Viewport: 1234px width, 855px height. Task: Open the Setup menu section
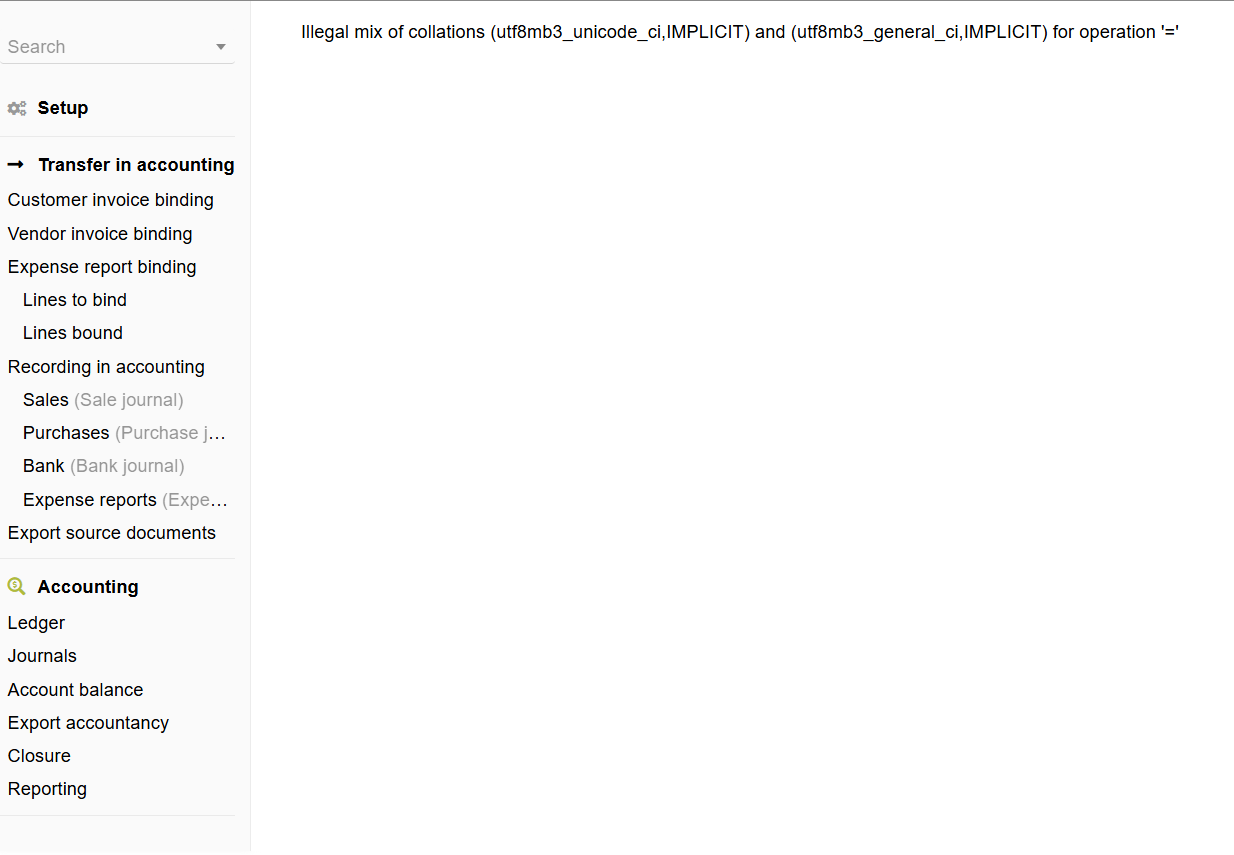click(63, 108)
